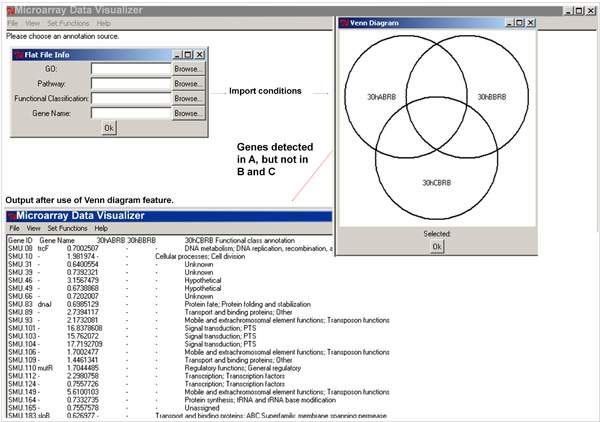This screenshot has width=600, height=422.
Task: Focus the Functional Classification text field
Action: (x=130, y=99)
